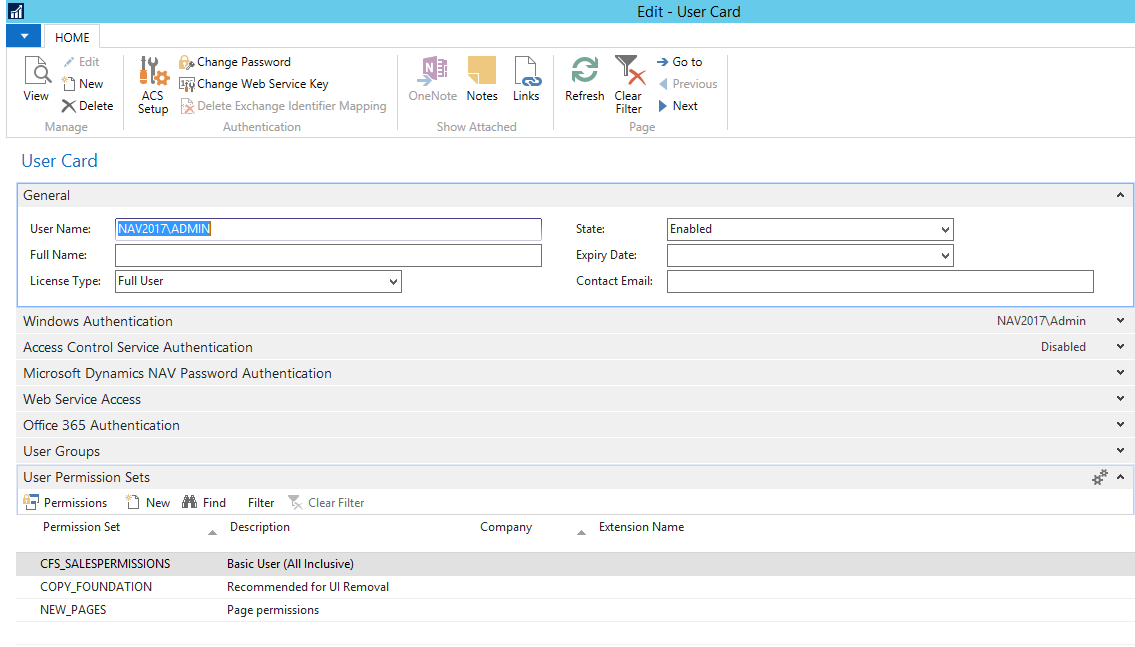Open the Notes attachment icon
This screenshot has height=647, width=1135.
click(x=482, y=79)
